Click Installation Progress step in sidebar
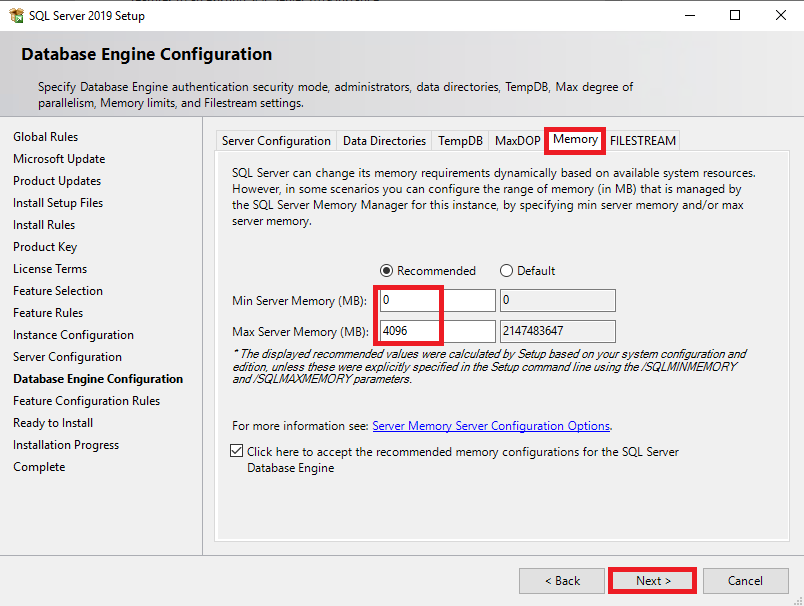The width and height of the screenshot is (804, 606). pos(66,445)
